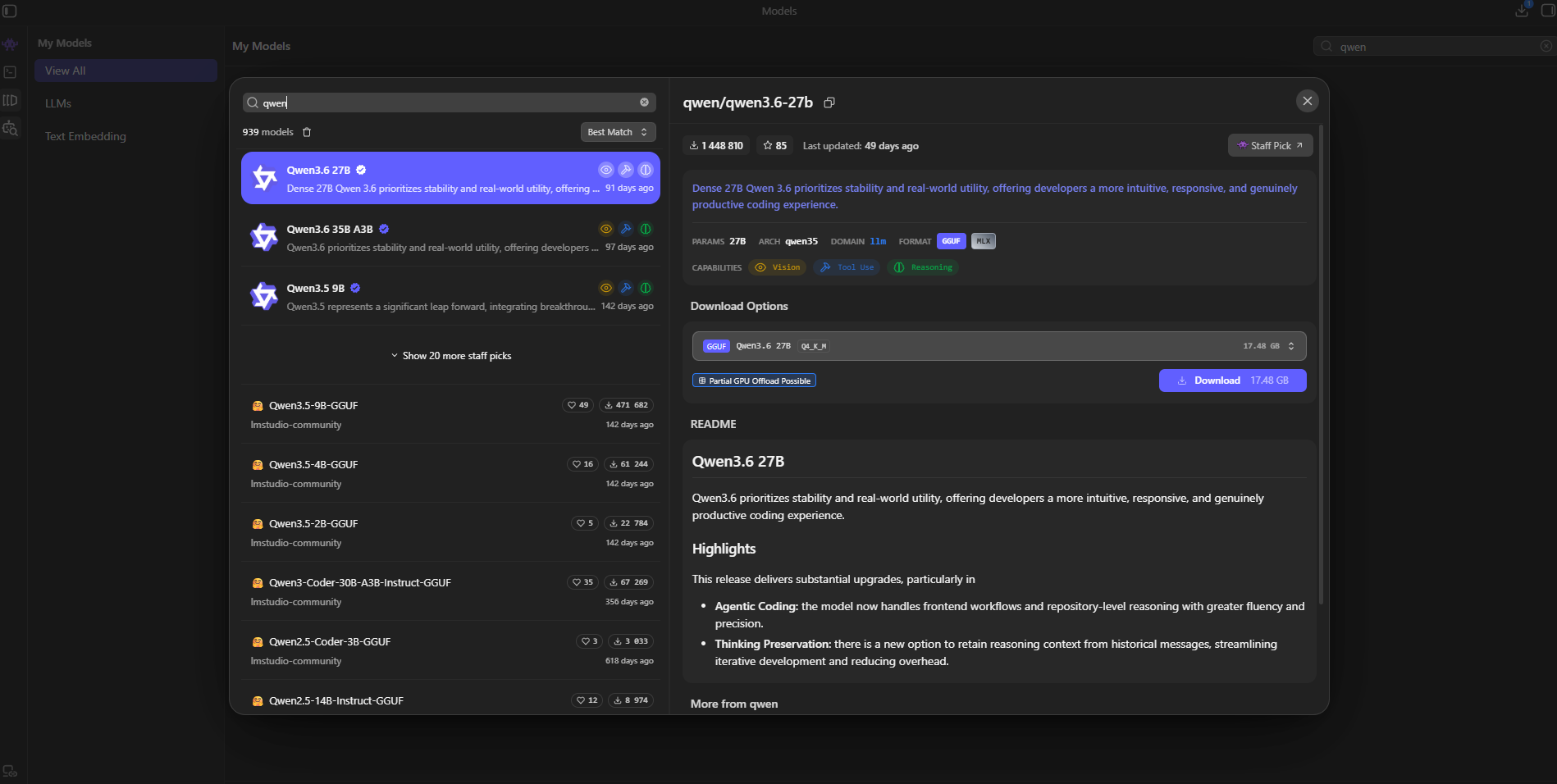
Task: Click the Qwen logo on Qwen3.5 9B
Action: (x=264, y=296)
